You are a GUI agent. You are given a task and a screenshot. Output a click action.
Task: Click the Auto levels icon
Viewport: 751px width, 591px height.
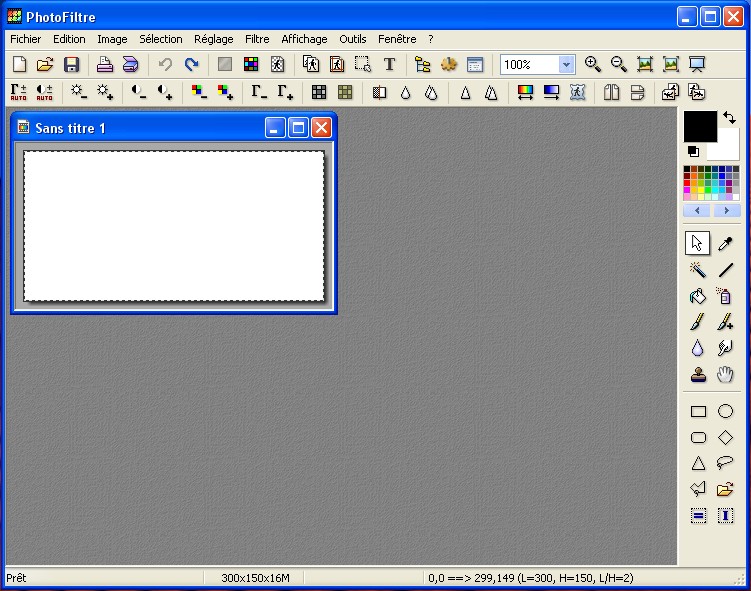(x=19, y=92)
